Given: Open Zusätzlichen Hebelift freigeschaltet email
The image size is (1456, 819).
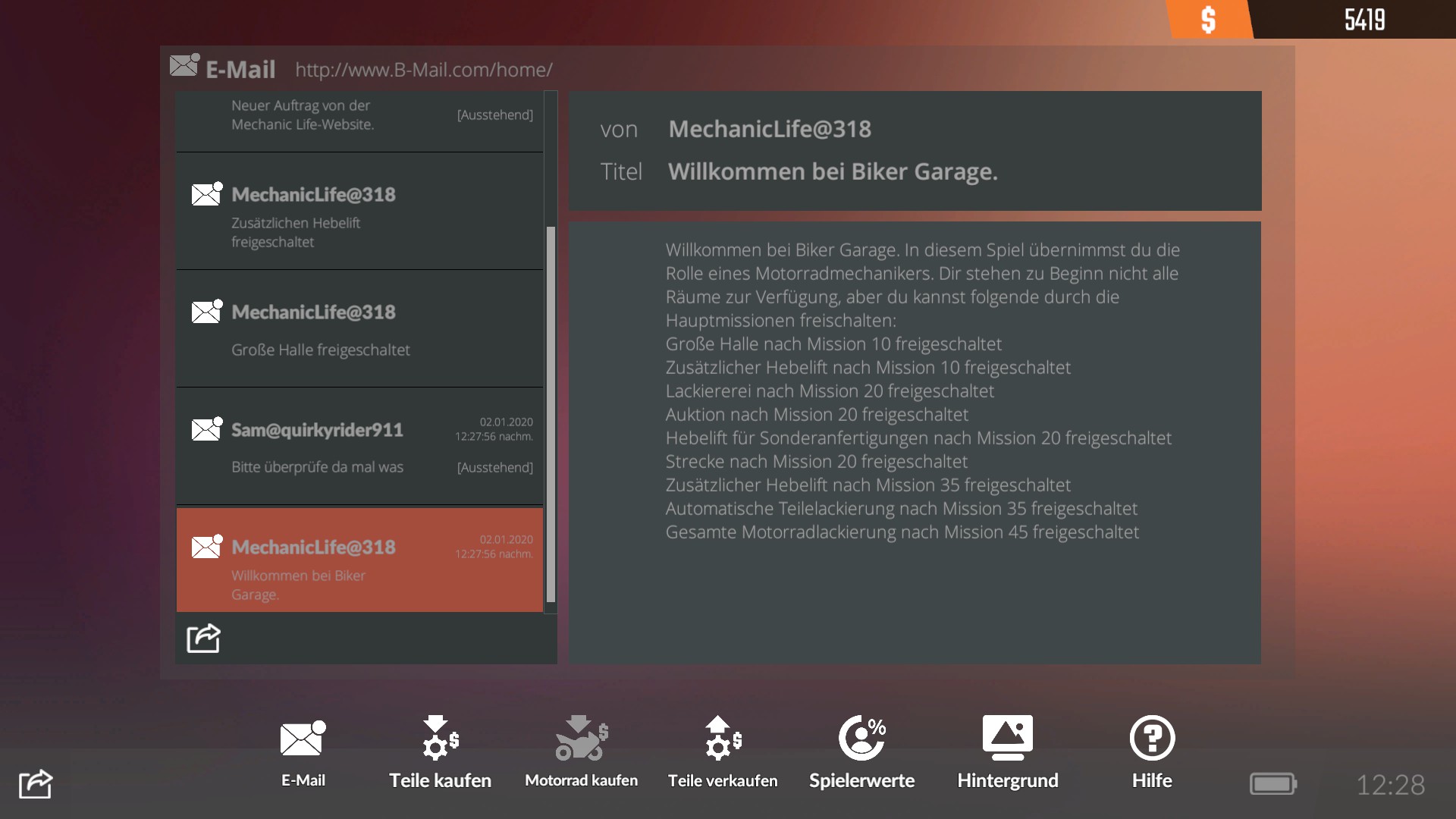Looking at the screenshot, I should point(359,211).
